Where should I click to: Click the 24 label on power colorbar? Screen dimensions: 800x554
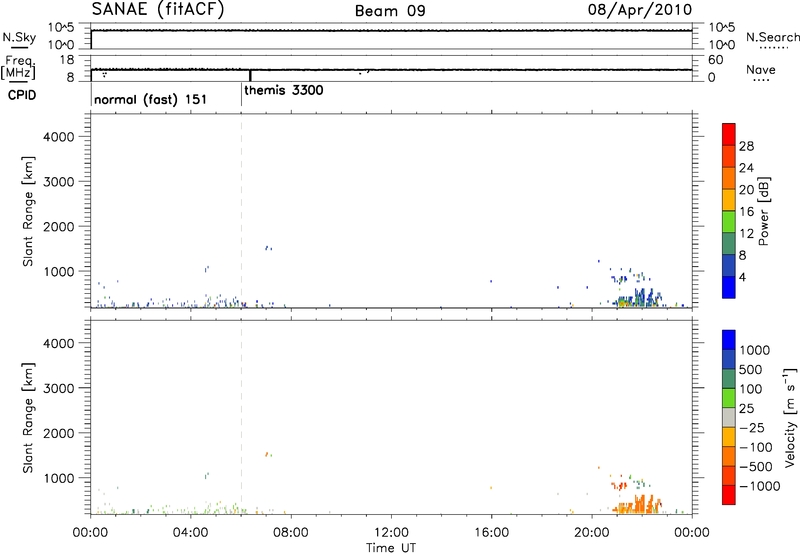pyautogui.click(x=746, y=168)
